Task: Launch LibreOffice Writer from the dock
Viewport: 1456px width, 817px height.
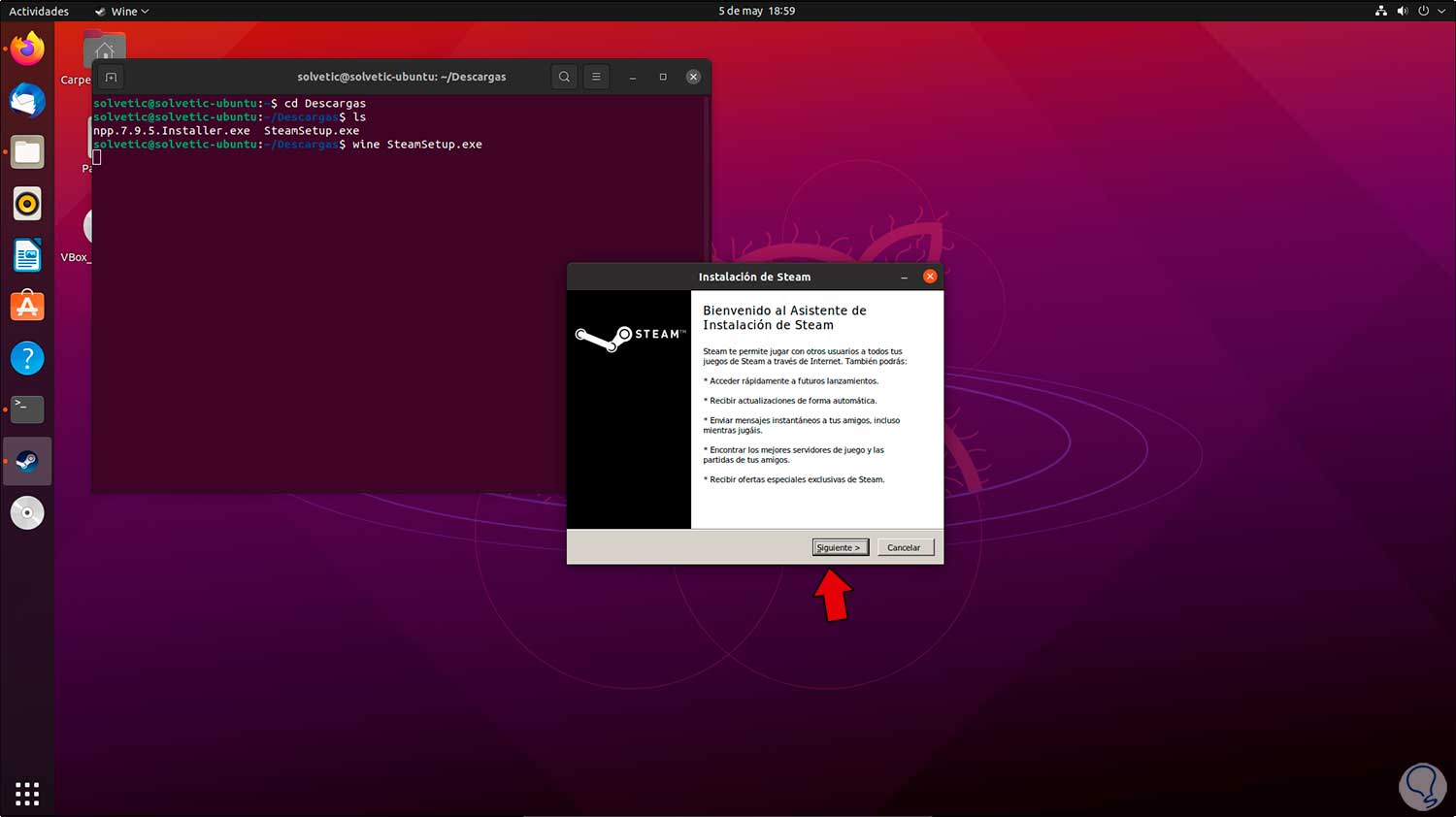Action: (27, 255)
